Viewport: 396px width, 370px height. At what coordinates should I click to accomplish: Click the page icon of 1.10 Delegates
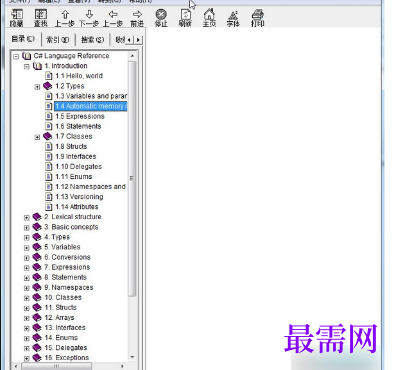click(x=49, y=166)
